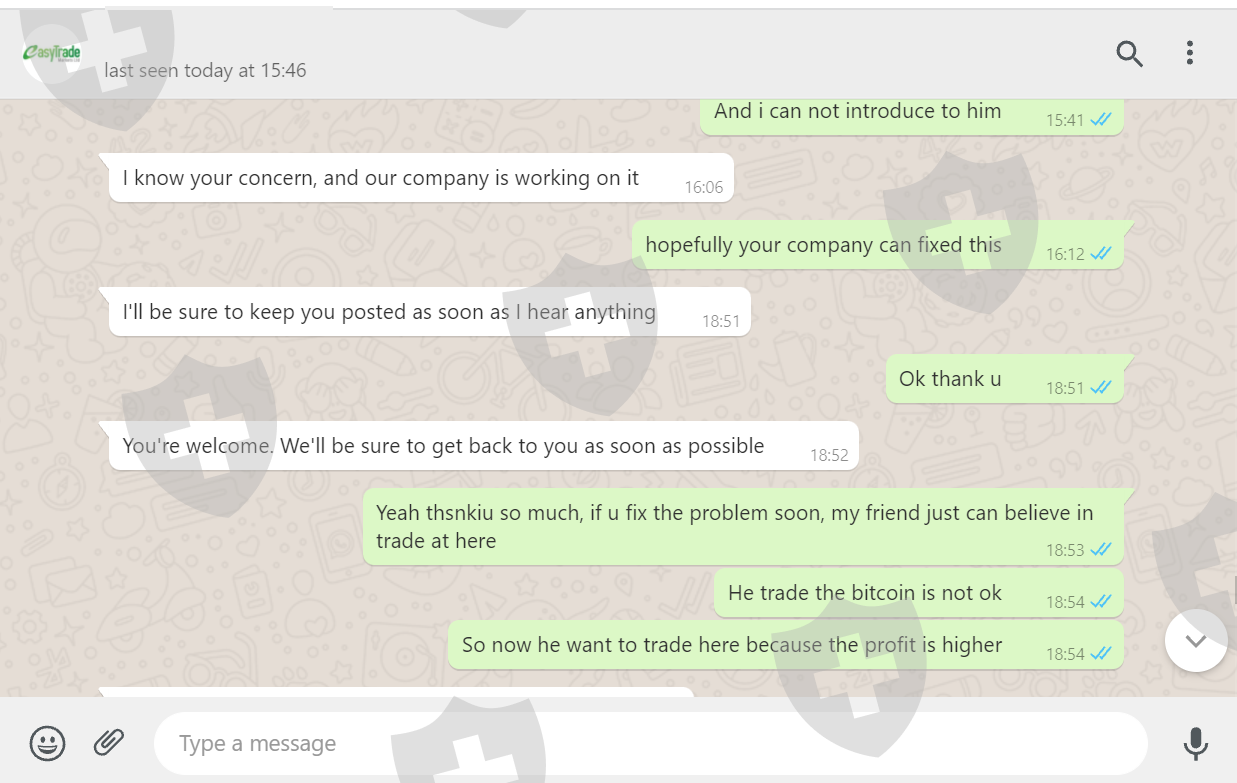Select the "And i can not introduce to him" message

(857, 112)
